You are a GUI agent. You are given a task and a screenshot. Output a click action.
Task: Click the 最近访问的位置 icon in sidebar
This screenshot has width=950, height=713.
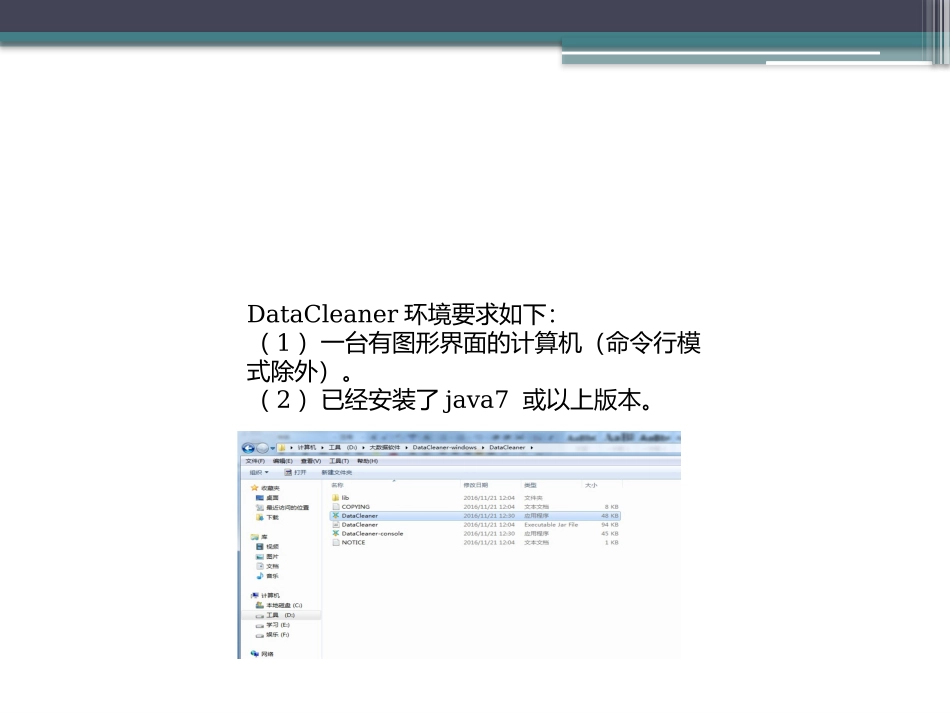[260, 508]
